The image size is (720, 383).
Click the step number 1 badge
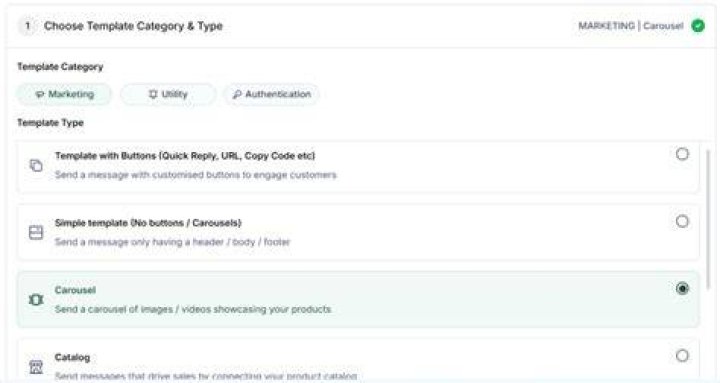click(28, 26)
